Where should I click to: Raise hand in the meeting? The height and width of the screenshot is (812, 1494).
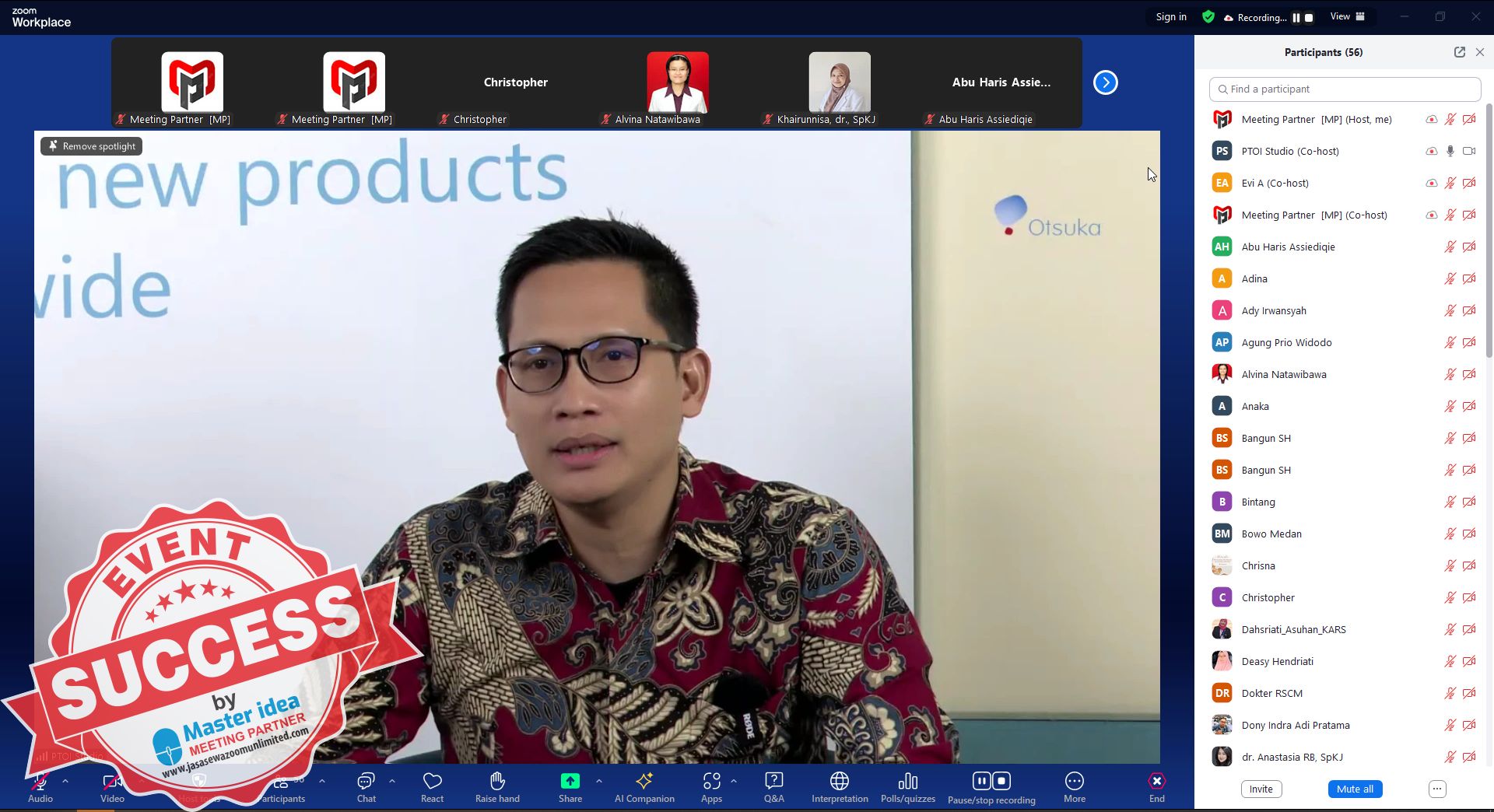tap(497, 786)
